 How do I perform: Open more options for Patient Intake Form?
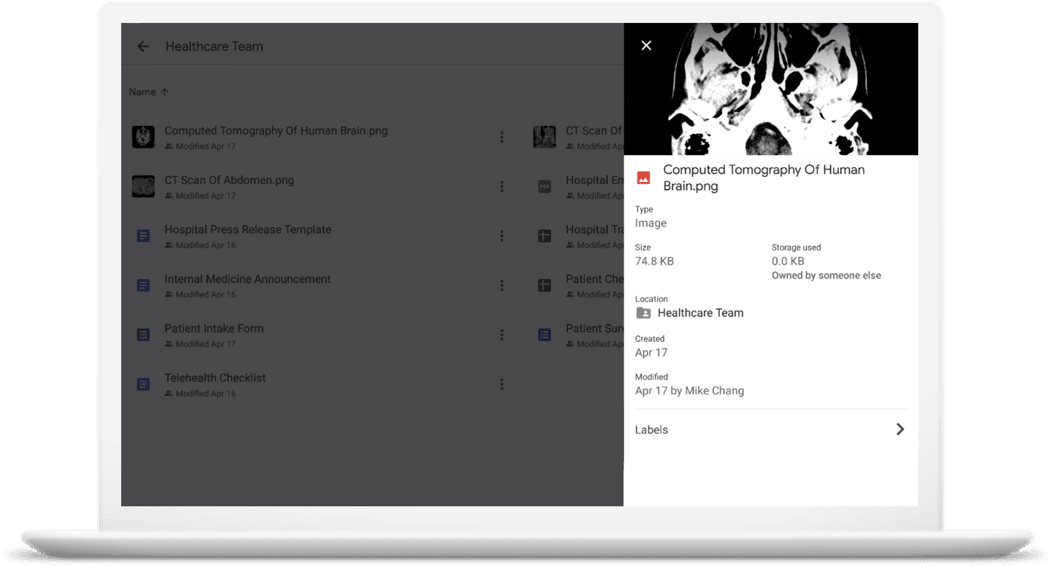click(x=502, y=335)
